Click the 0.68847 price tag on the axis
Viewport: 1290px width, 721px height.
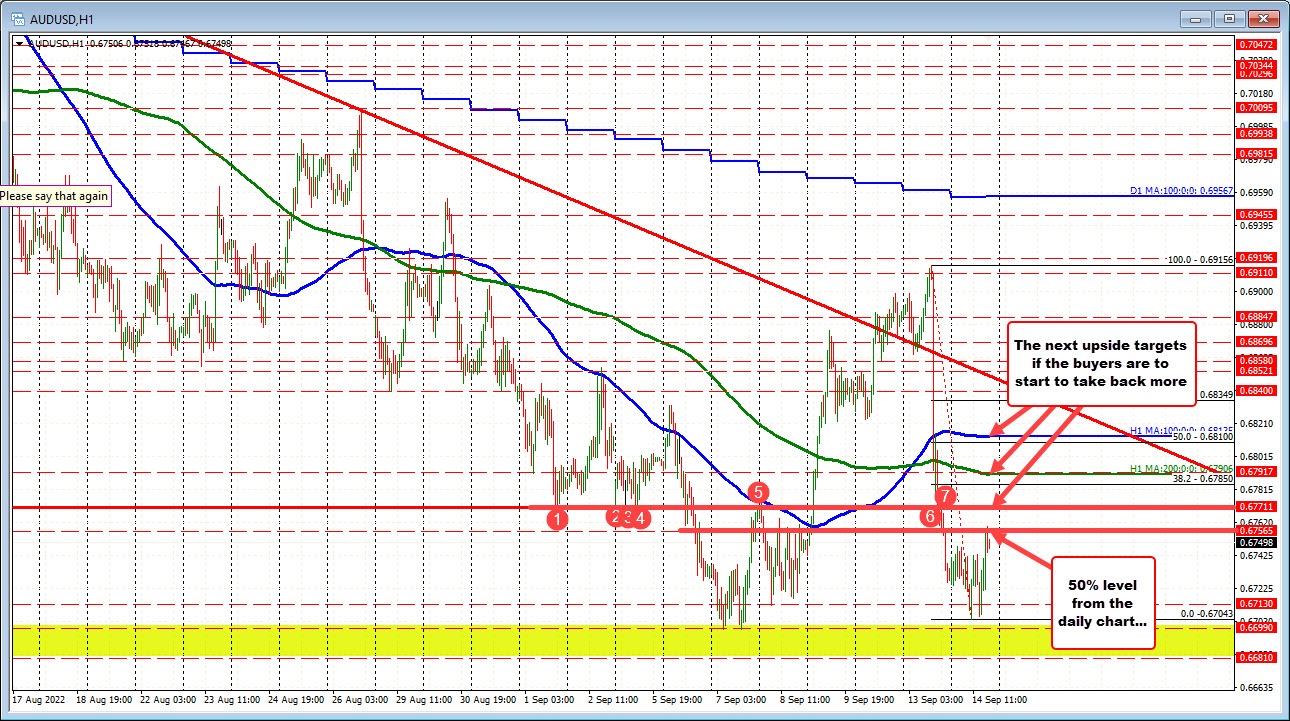pos(1258,316)
